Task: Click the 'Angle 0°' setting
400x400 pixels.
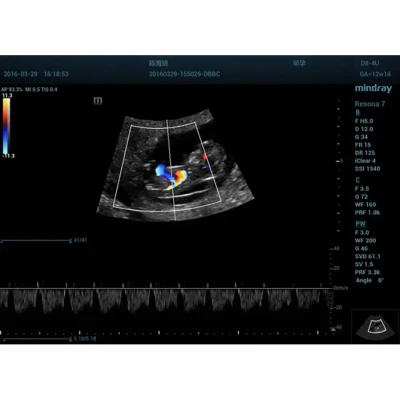Action: (370, 281)
